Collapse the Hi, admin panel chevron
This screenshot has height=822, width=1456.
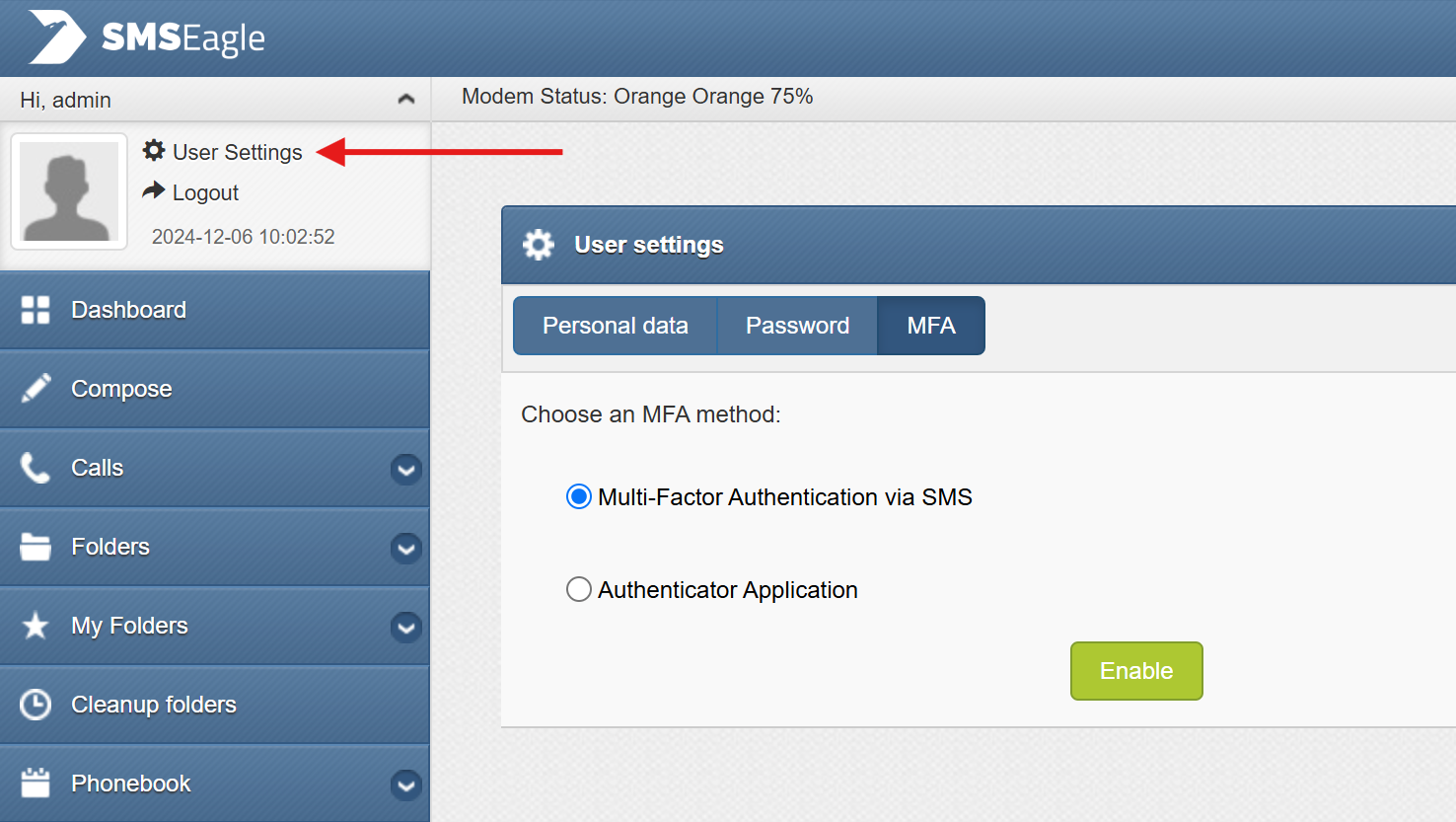tap(406, 100)
